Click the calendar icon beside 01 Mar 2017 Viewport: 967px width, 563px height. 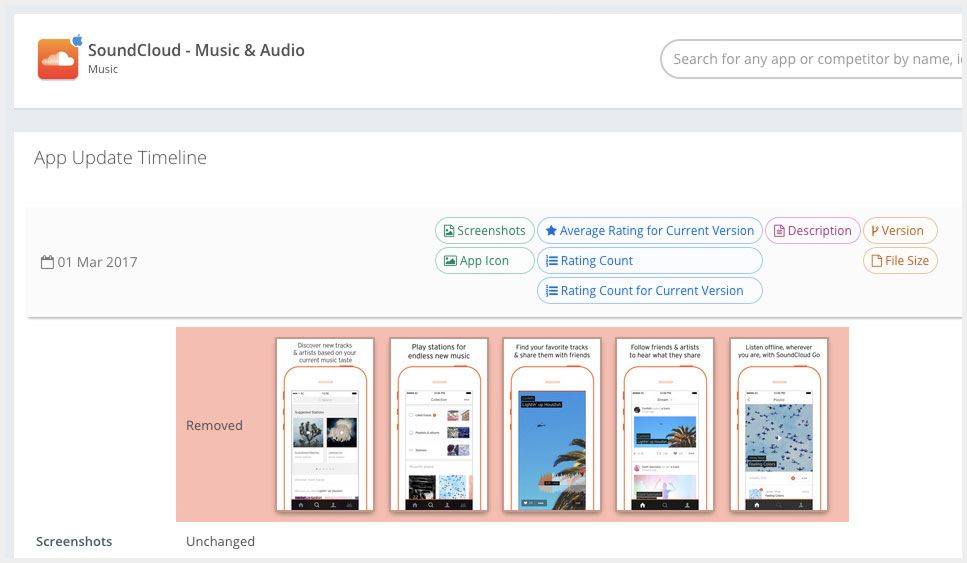coord(46,262)
